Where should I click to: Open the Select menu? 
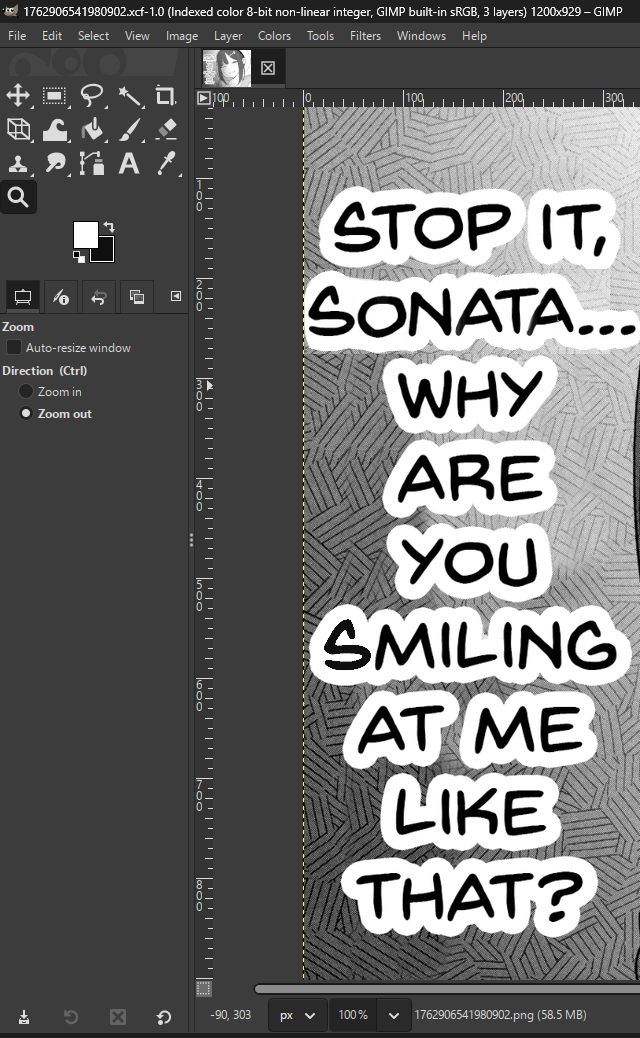[x=93, y=36]
